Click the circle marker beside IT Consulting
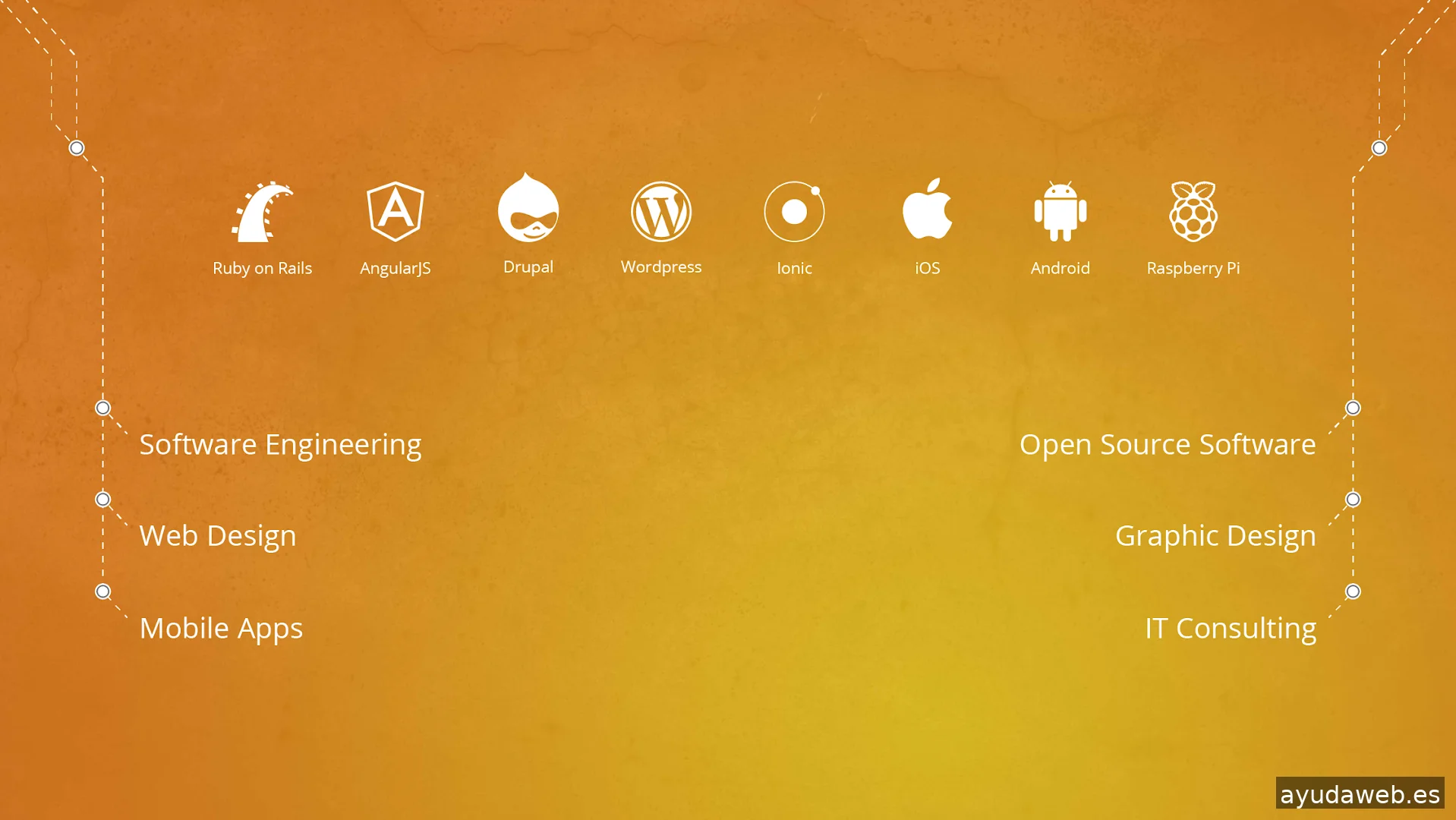 click(x=1353, y=591)
